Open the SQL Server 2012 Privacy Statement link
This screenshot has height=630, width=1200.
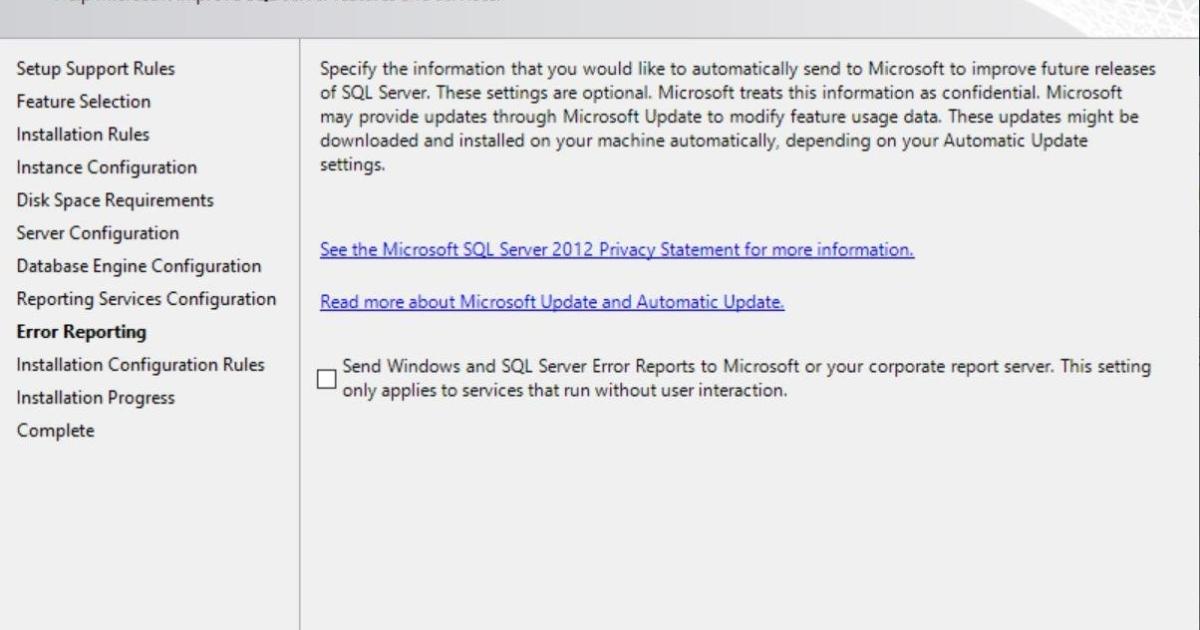tap(617, 250)
